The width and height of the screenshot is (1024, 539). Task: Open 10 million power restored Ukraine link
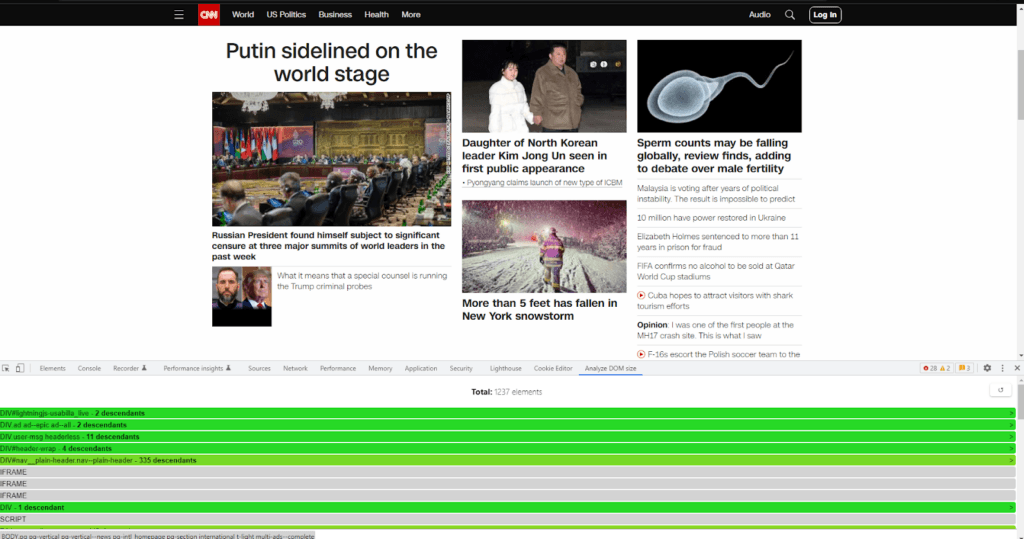point(711,218)
